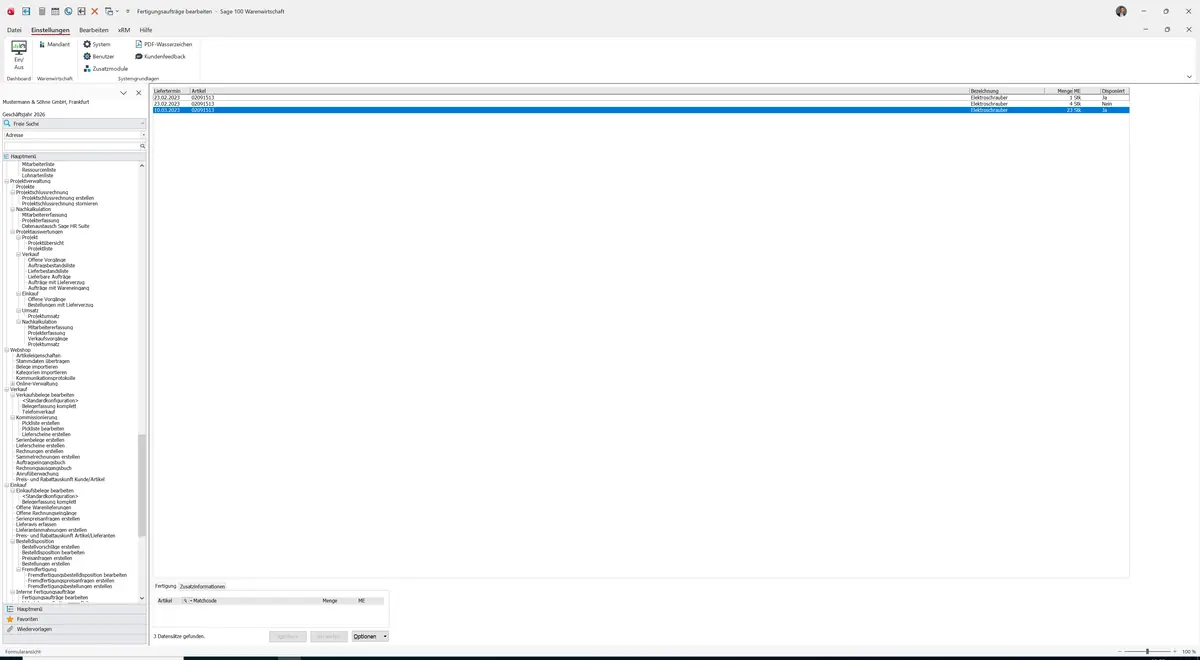Sort table by Liefertermin column header
This screenshot has width=1200, height=660.
pyautogui.click(x=171, y=91)
